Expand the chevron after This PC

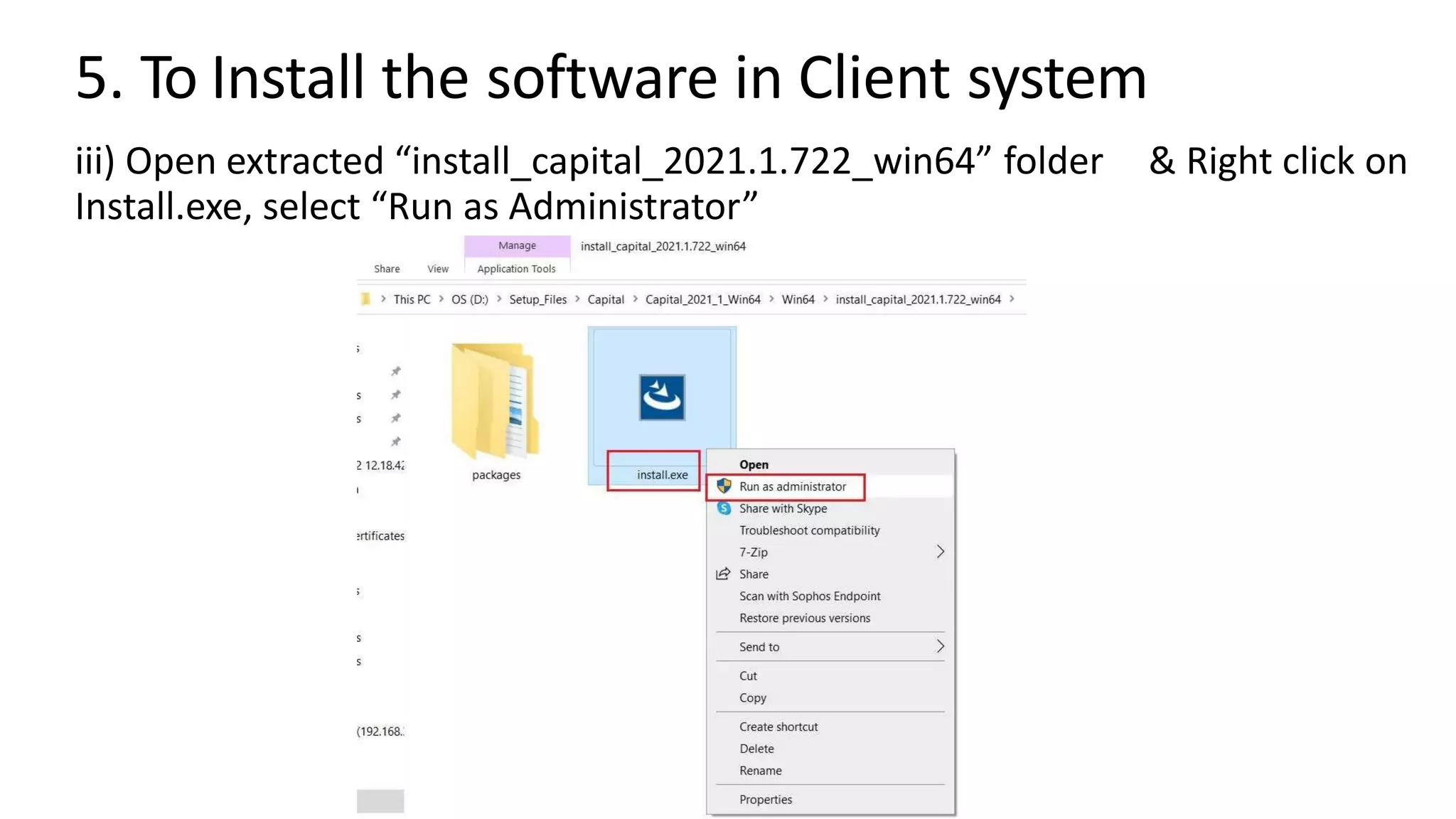pyautogui.click(x=441, y=299)
